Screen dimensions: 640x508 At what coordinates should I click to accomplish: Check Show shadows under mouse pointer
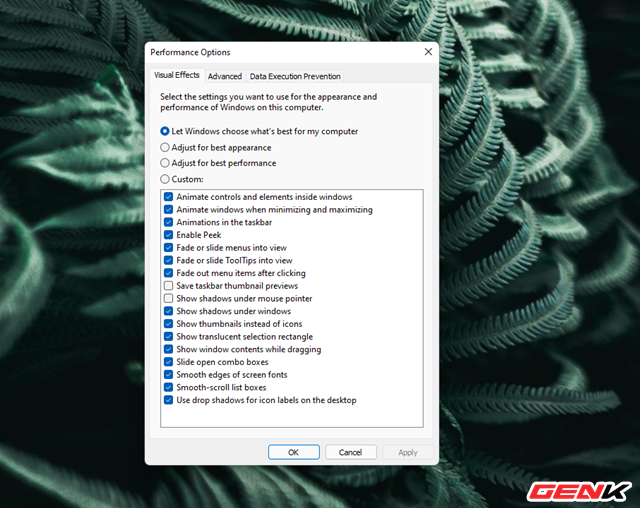169,298
